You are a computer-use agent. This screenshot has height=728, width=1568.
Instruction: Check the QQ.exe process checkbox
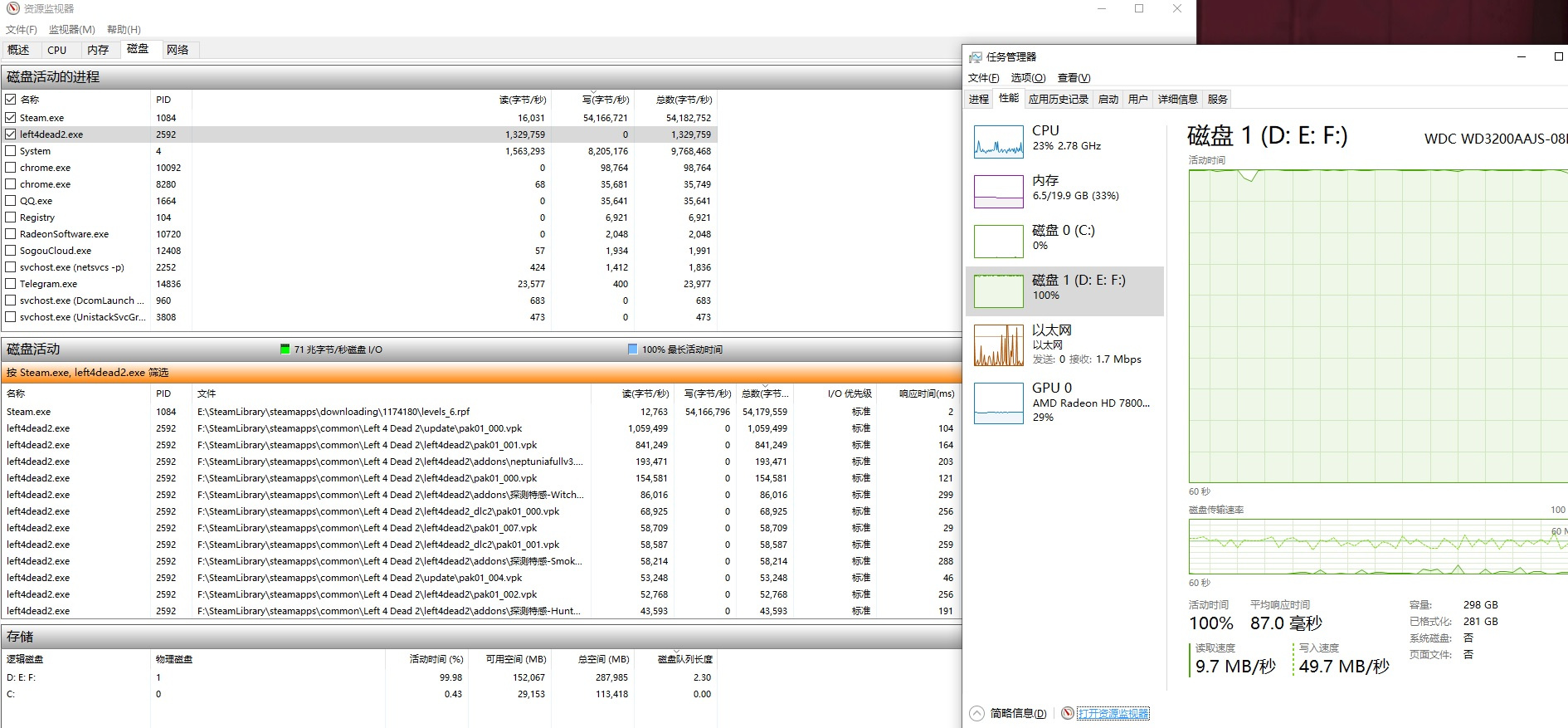11,201
